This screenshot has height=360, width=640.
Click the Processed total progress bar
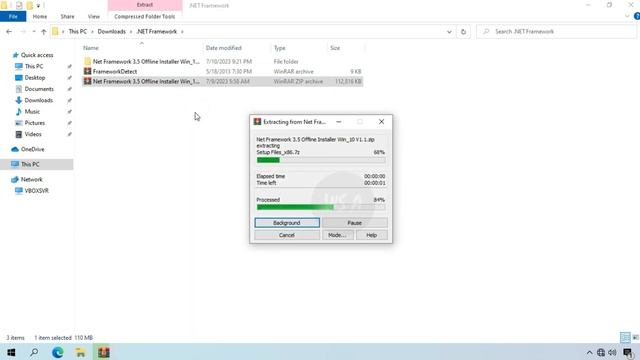(x=321, y=207)
